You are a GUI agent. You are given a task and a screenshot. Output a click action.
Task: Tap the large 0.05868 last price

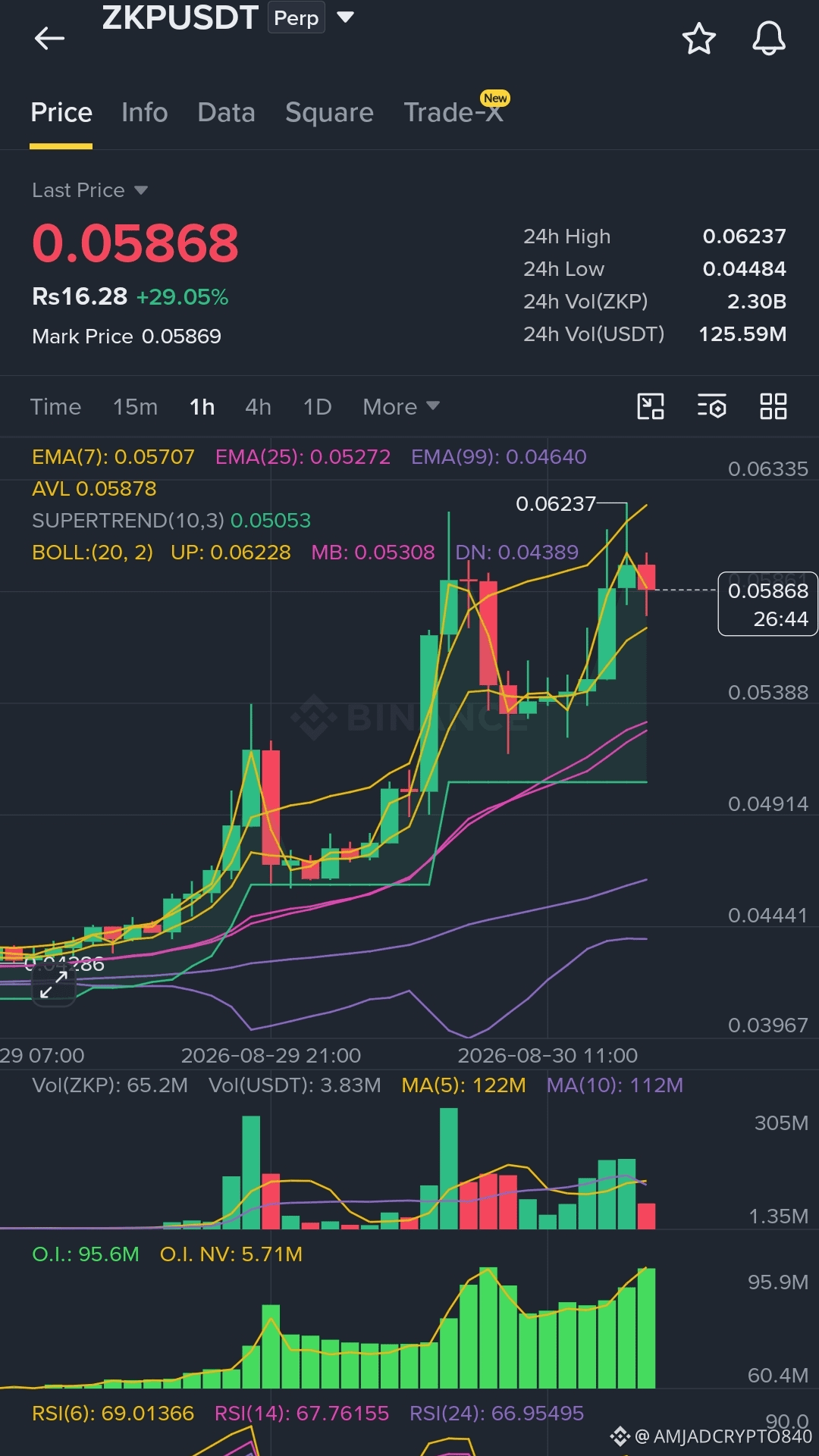[135, 244]
